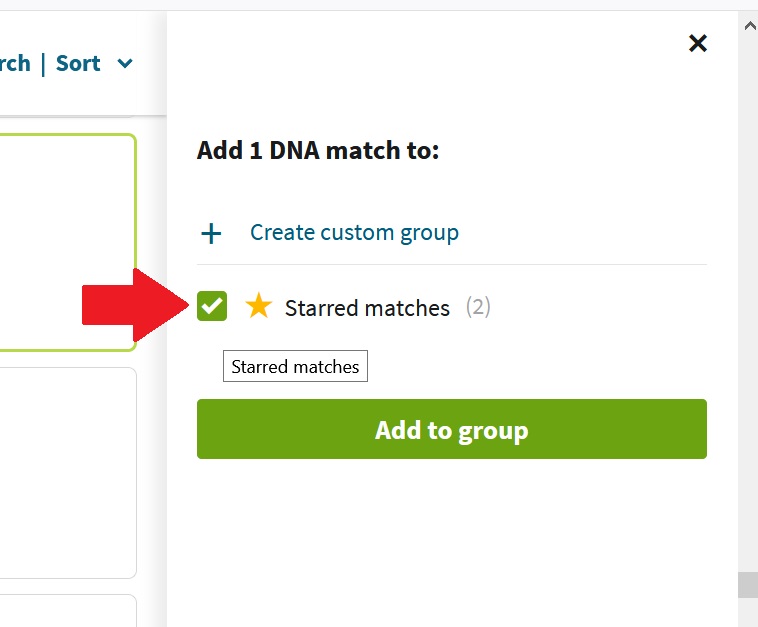Click the yellow star icon

click(x=259, y=306)
